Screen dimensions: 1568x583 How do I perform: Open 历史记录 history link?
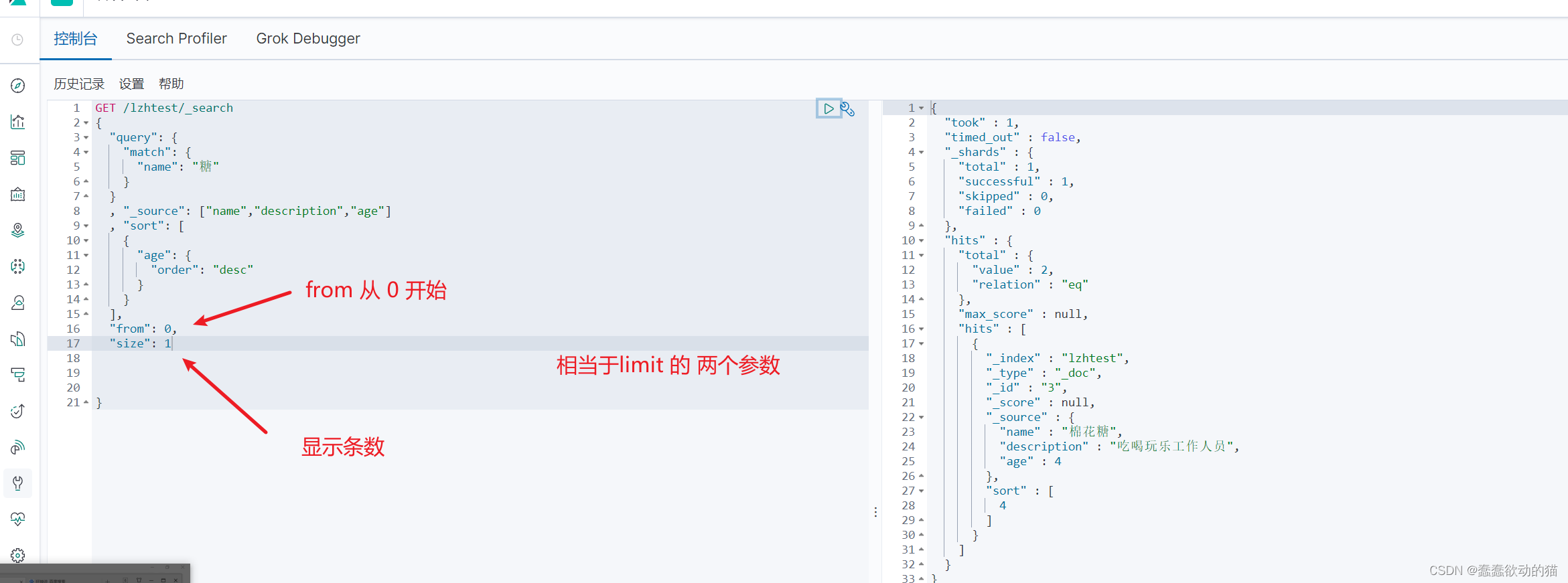tap(79, 84)
